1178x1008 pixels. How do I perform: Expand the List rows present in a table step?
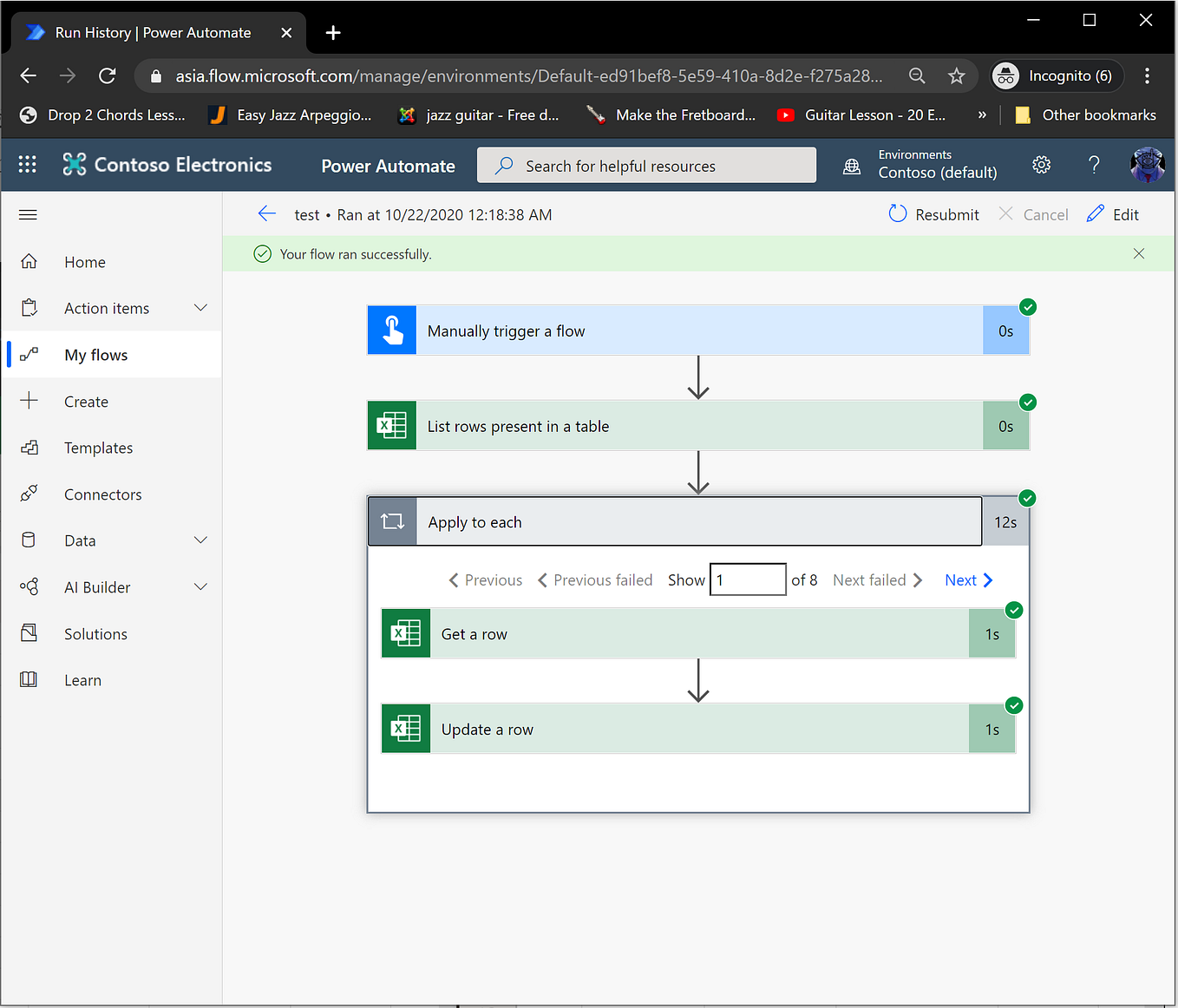(x=698, y=426)
